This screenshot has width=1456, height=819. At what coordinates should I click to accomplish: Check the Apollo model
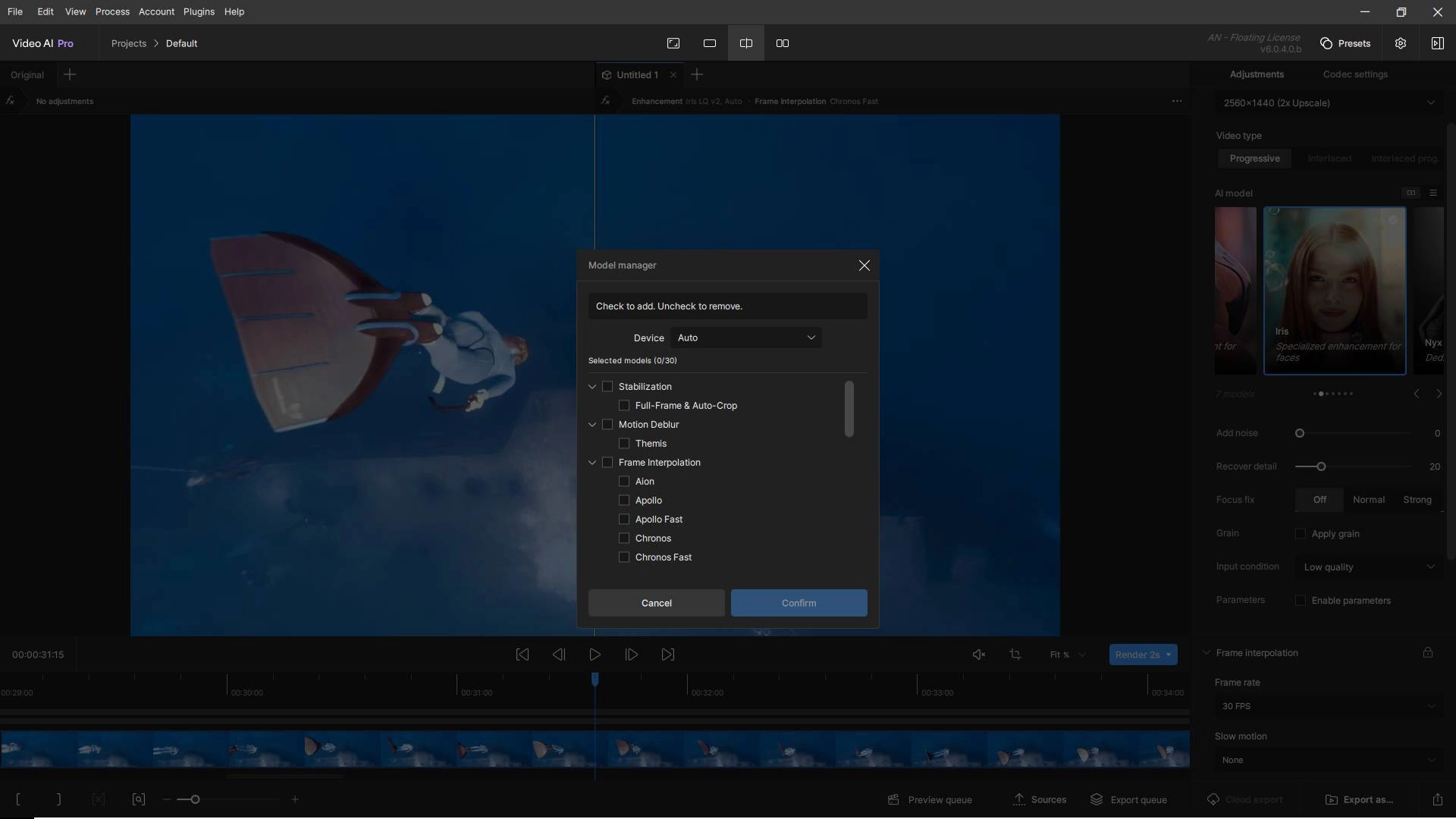point(624,500)
